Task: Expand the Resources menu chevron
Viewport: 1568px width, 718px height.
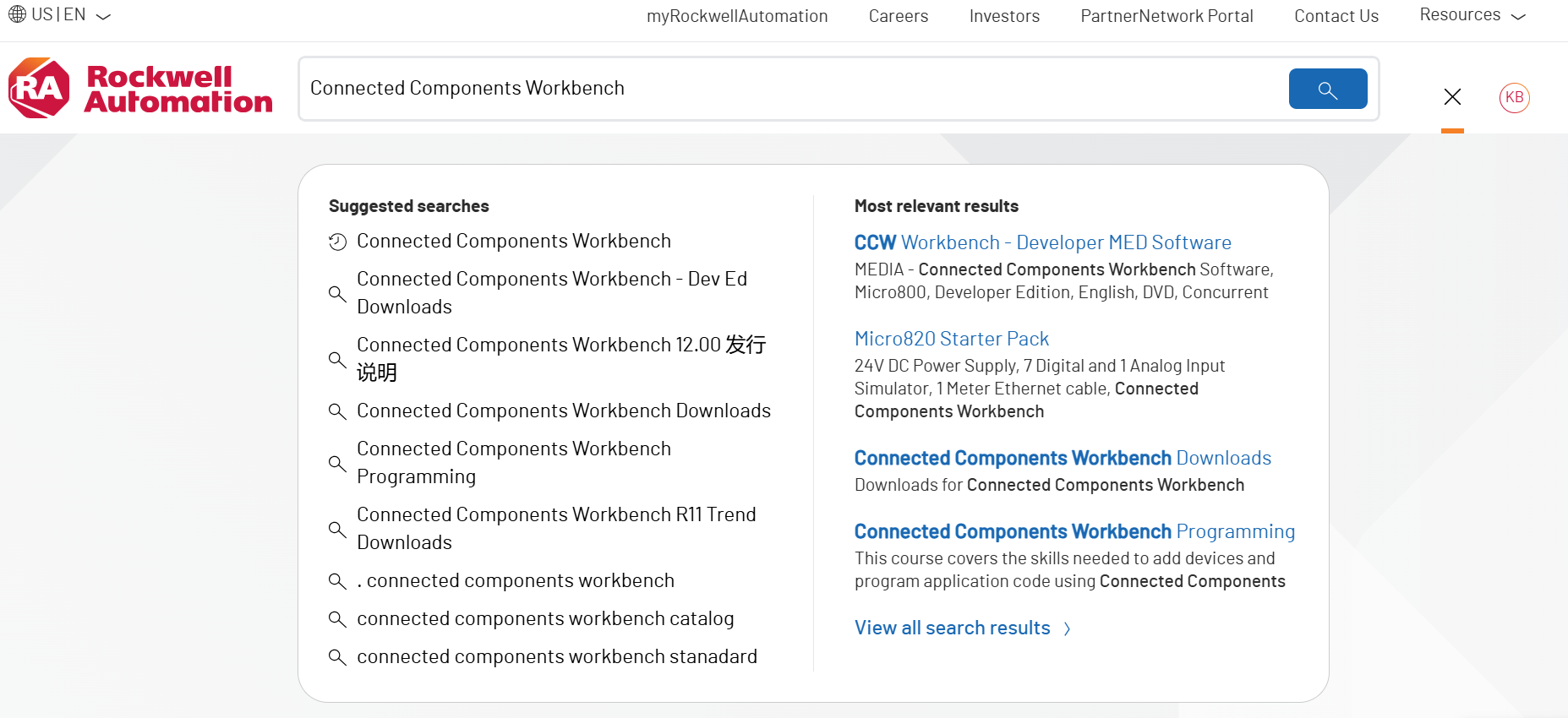Action: (x=1518, y=16)
